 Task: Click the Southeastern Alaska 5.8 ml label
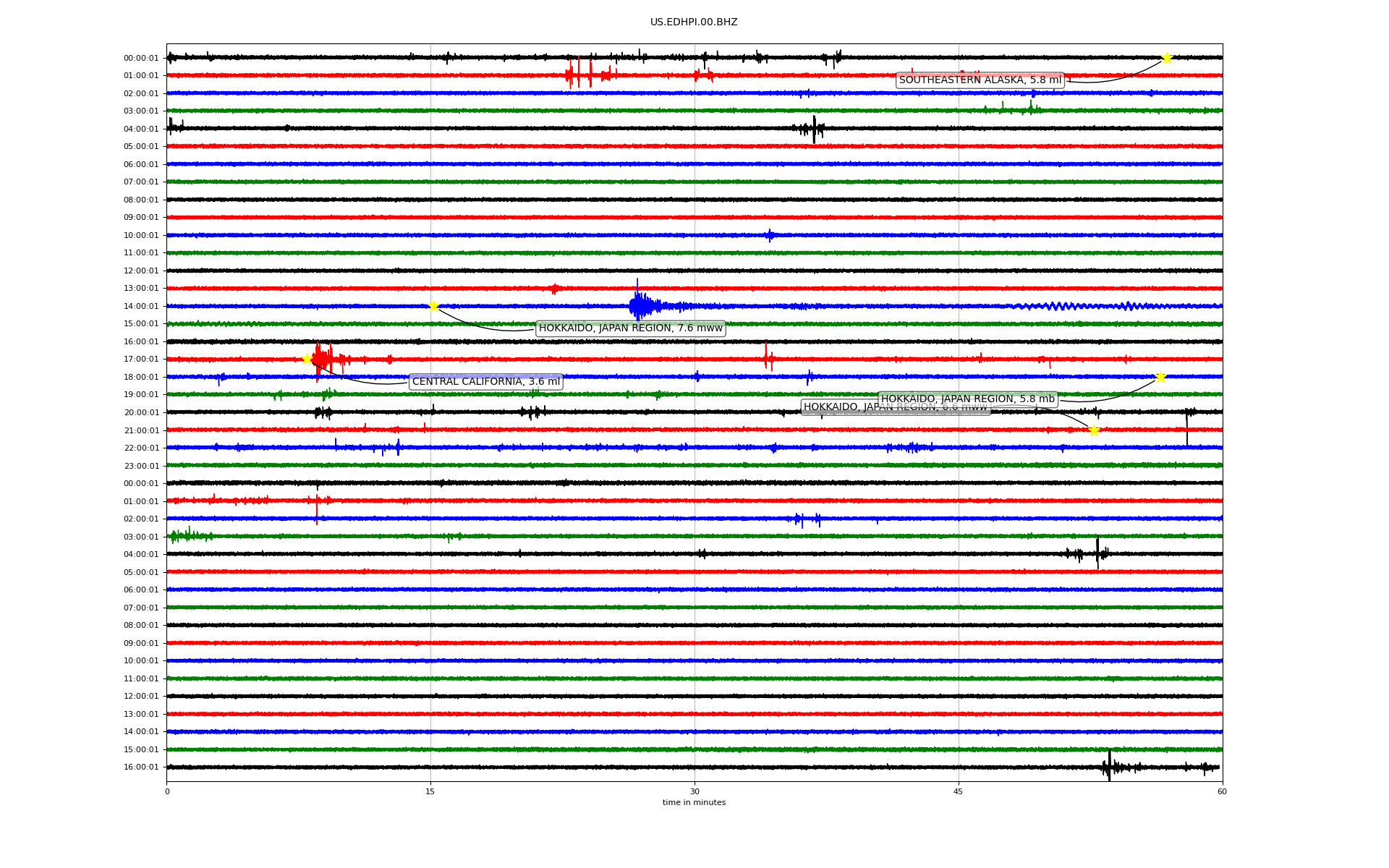pyautogui.click(x=980, y=80)
